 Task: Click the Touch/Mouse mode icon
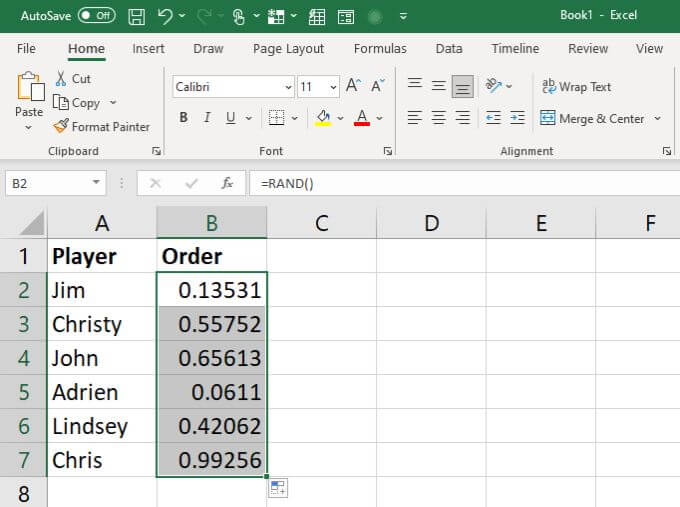(239, 17)
